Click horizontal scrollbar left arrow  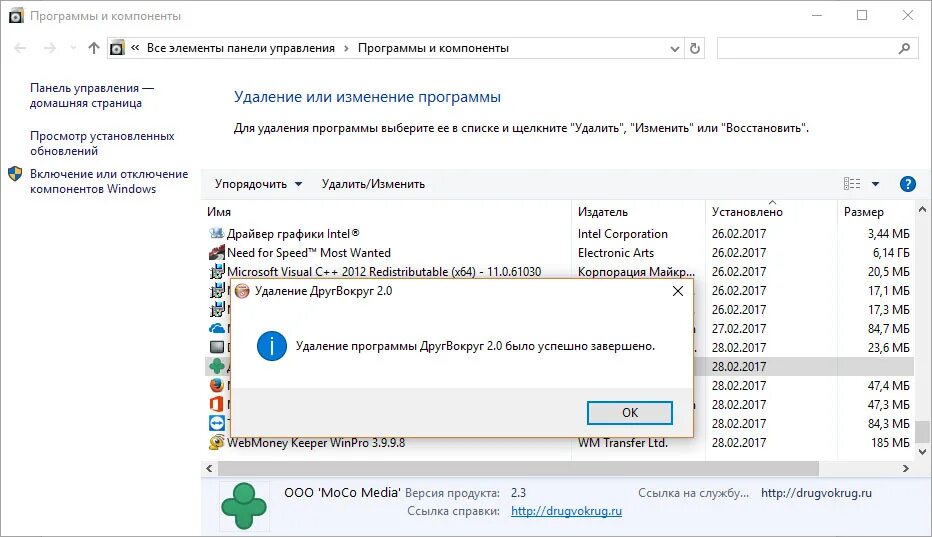coord(209,469)
